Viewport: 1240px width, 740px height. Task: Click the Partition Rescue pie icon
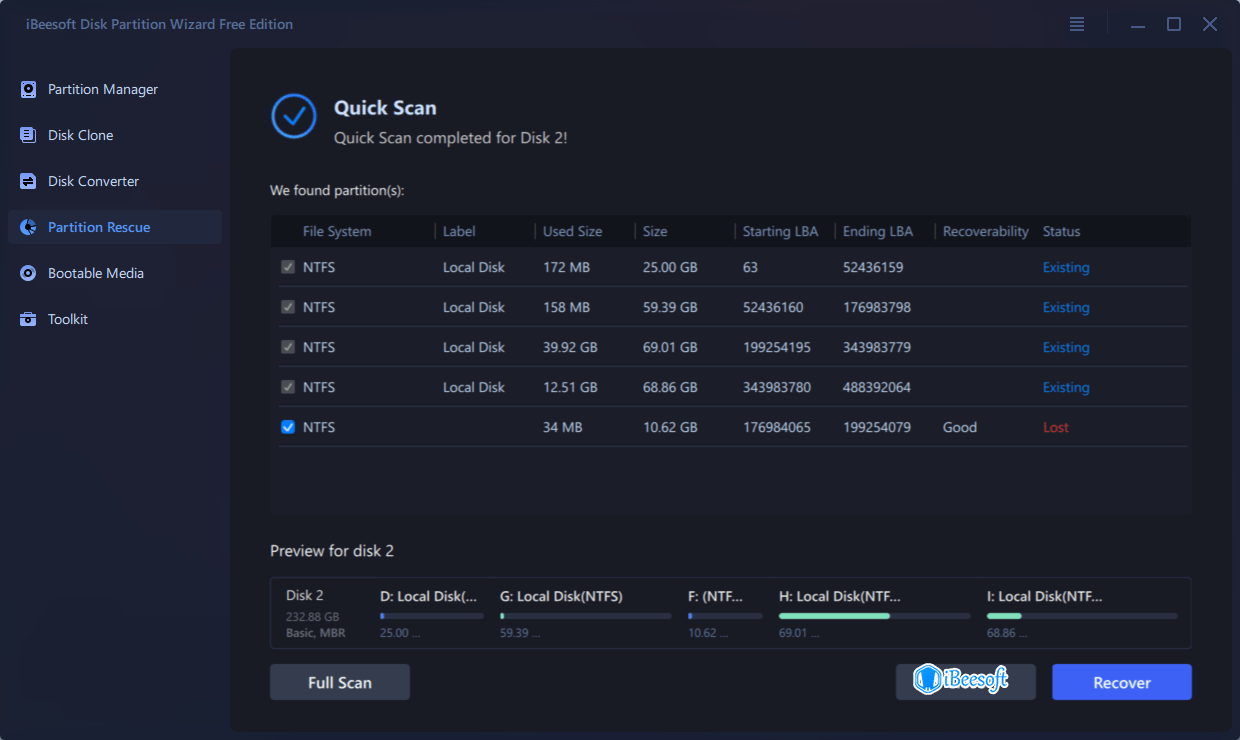(28, 228)
